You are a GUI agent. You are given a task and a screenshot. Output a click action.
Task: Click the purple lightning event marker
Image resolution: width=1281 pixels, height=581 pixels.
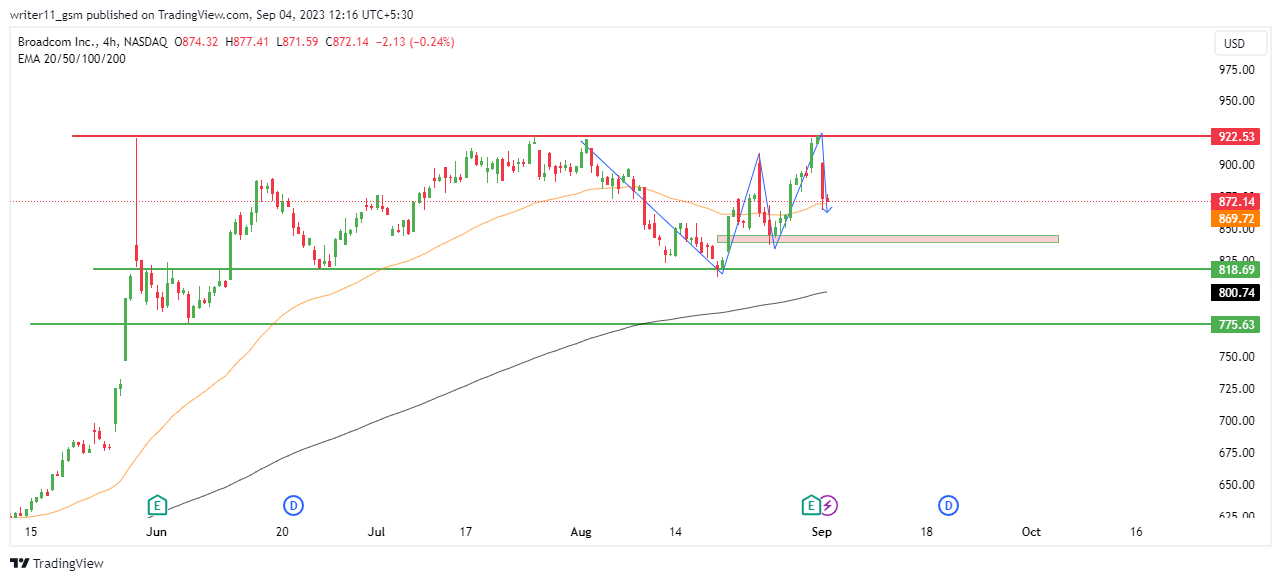point(828,505)
